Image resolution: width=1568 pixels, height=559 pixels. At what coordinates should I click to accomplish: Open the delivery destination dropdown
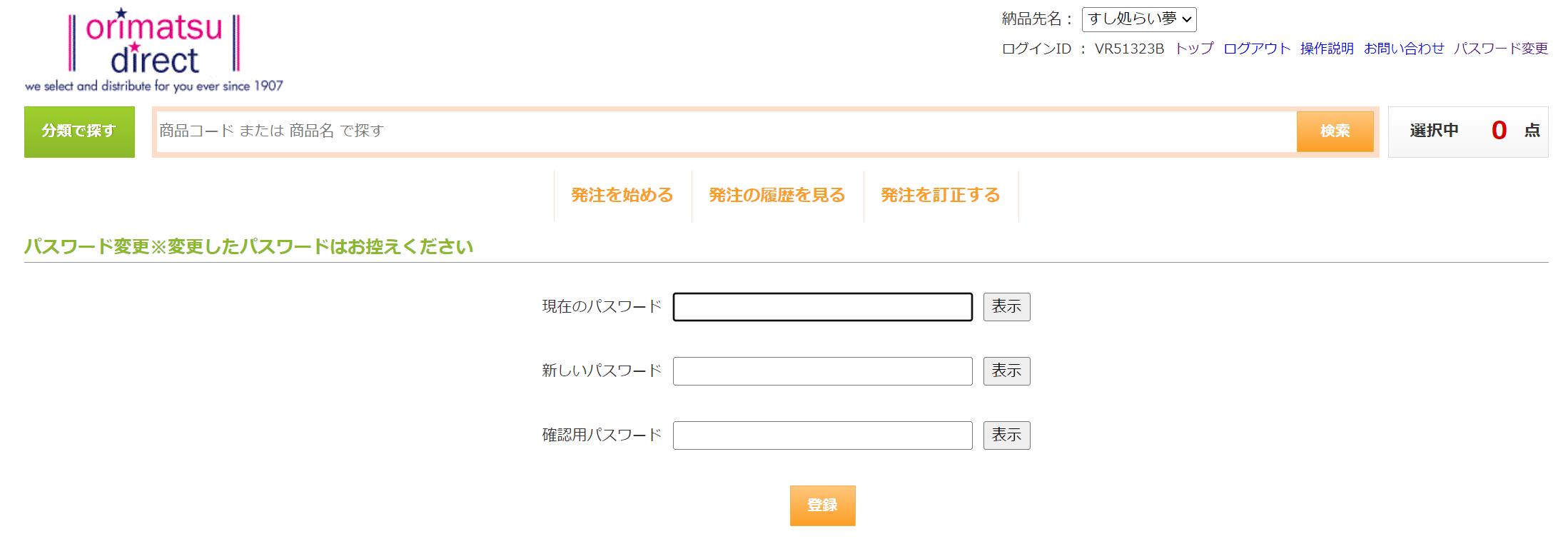(1138, 19)
